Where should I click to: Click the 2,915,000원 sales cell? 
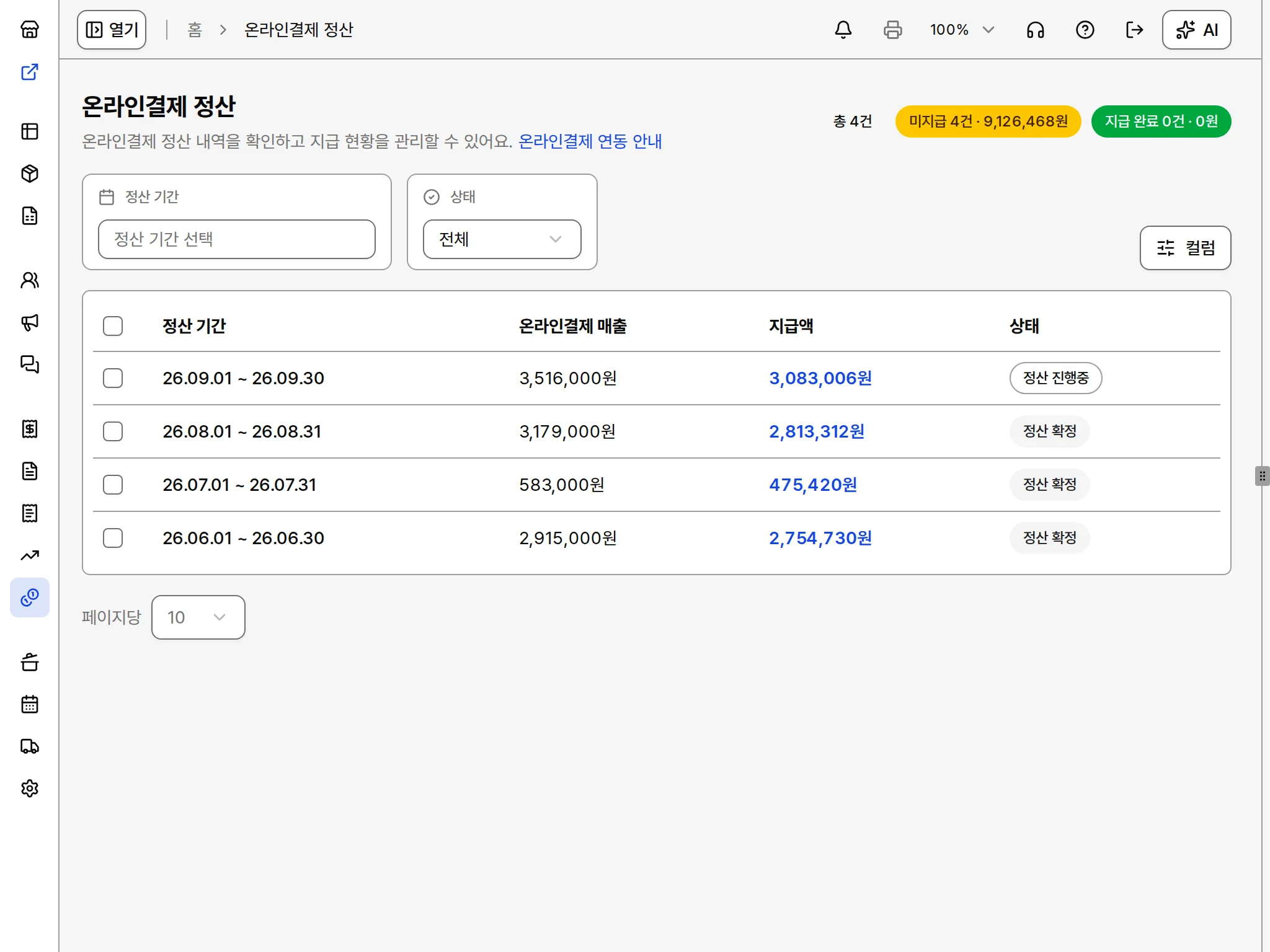point(568,538)
